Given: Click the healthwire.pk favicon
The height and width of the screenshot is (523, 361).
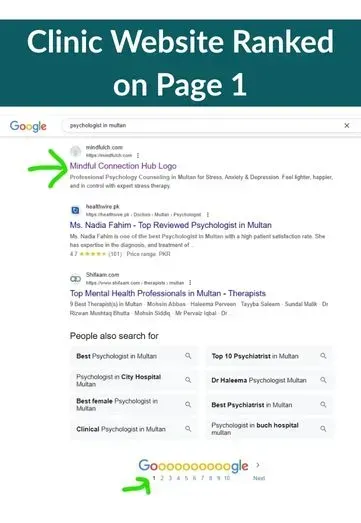Looking at the screenshot, I should pos(76,210).
